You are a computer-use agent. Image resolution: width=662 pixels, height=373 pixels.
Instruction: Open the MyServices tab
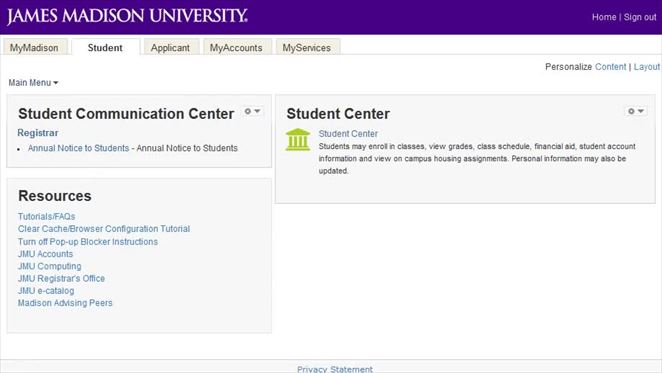307,47
